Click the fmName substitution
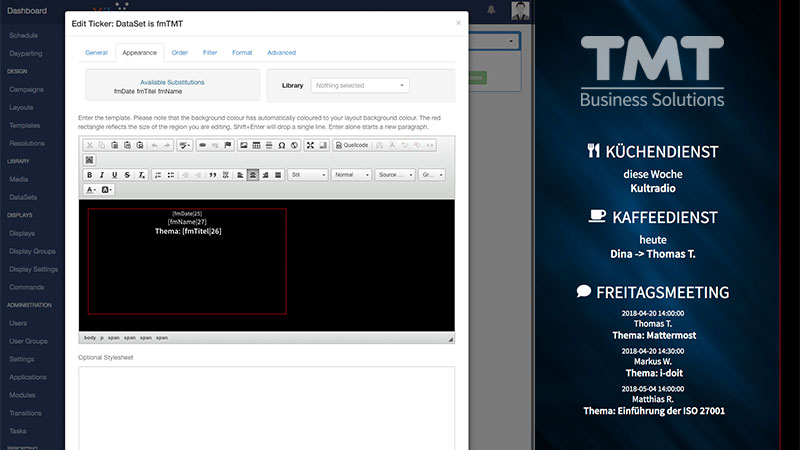This screenshot has width=800, height=450. pyautogui.click(x=170, y=91)
